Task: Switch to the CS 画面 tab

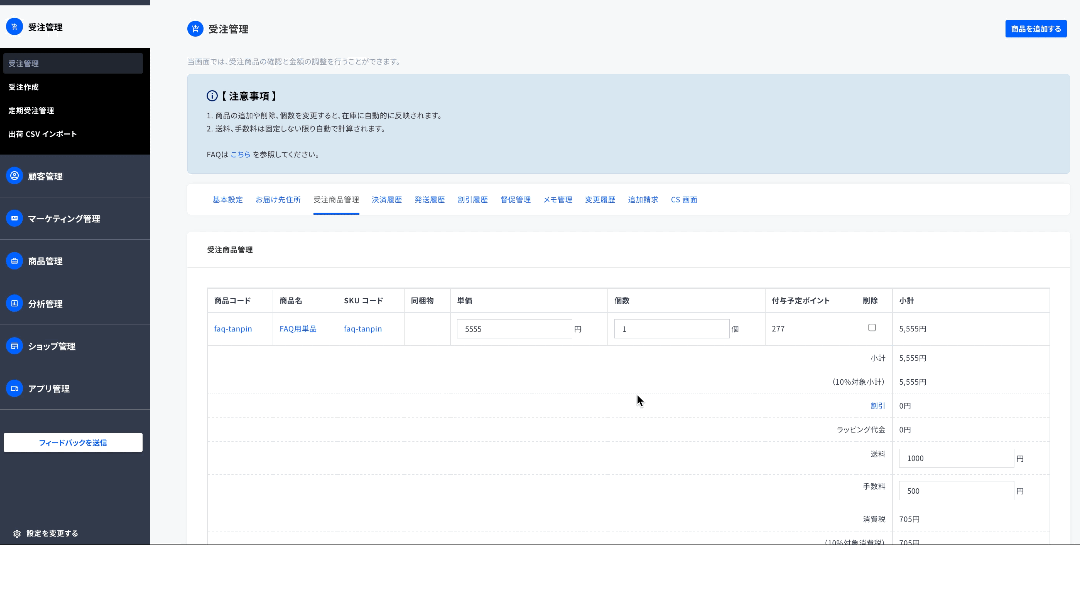Action: [684, 200]
